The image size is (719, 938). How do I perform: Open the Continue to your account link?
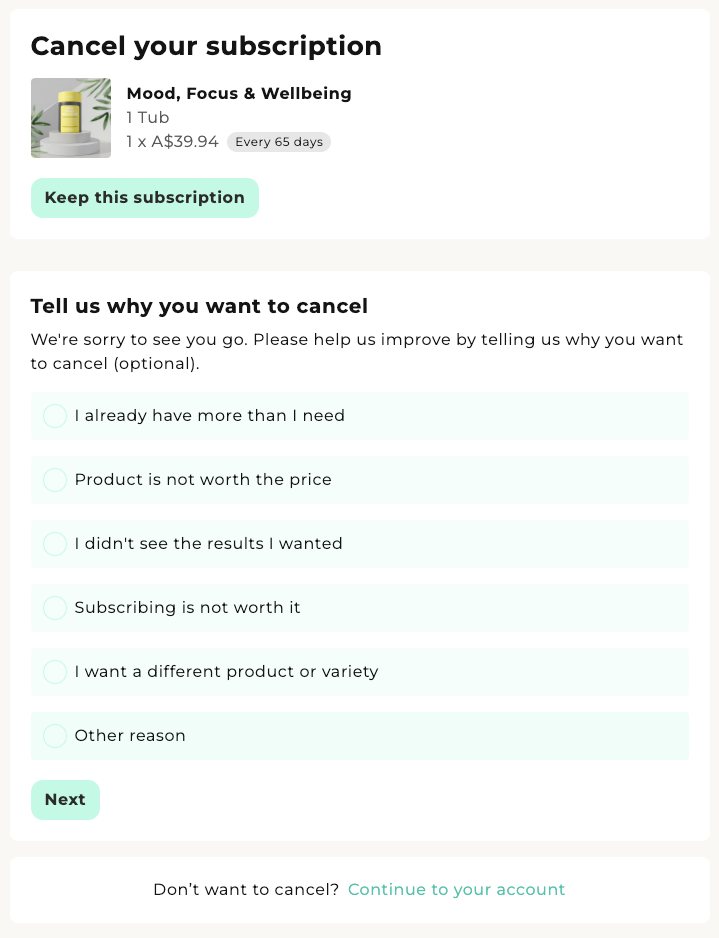click(x=456, y=890)
